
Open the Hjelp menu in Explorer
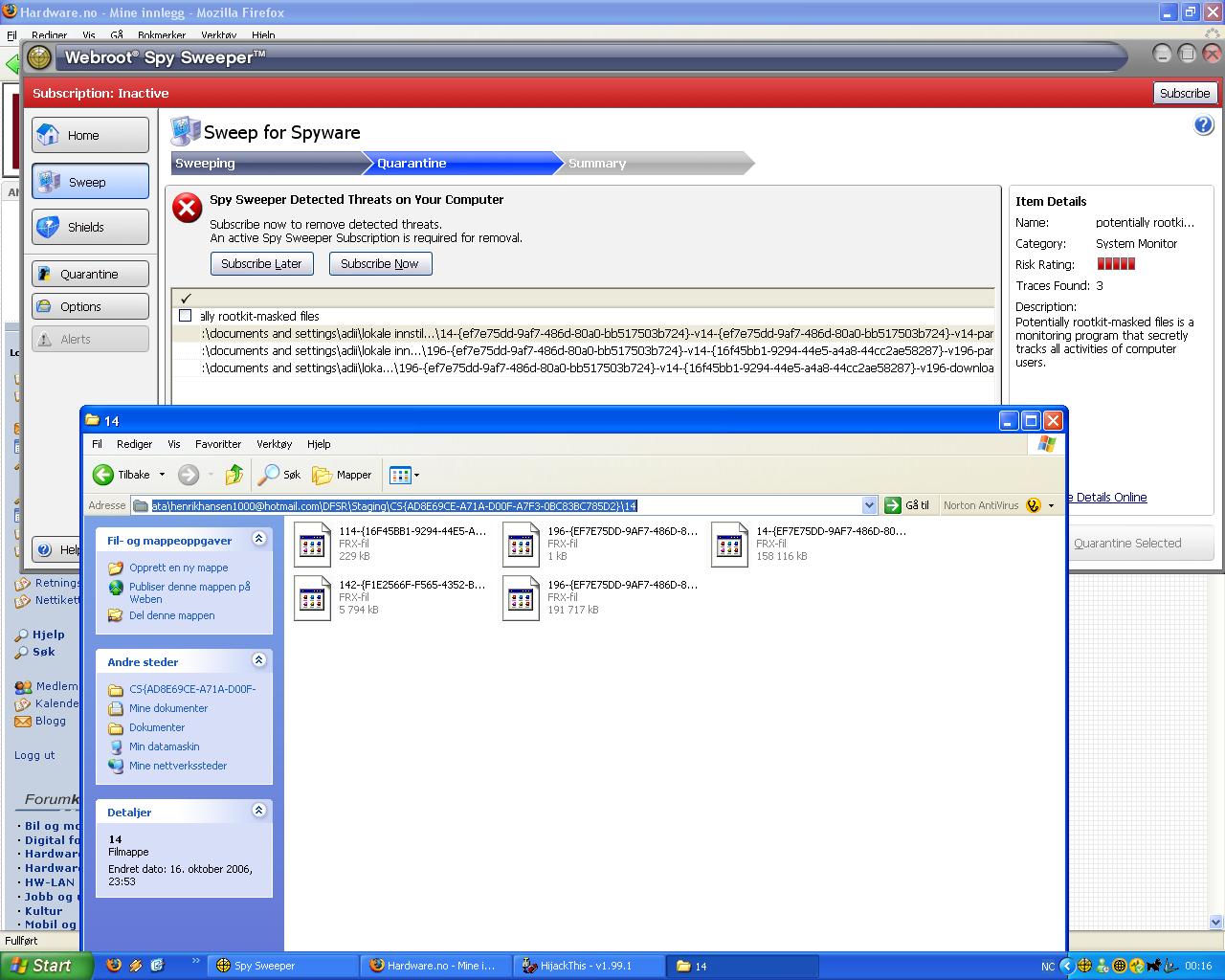(319, 444)
